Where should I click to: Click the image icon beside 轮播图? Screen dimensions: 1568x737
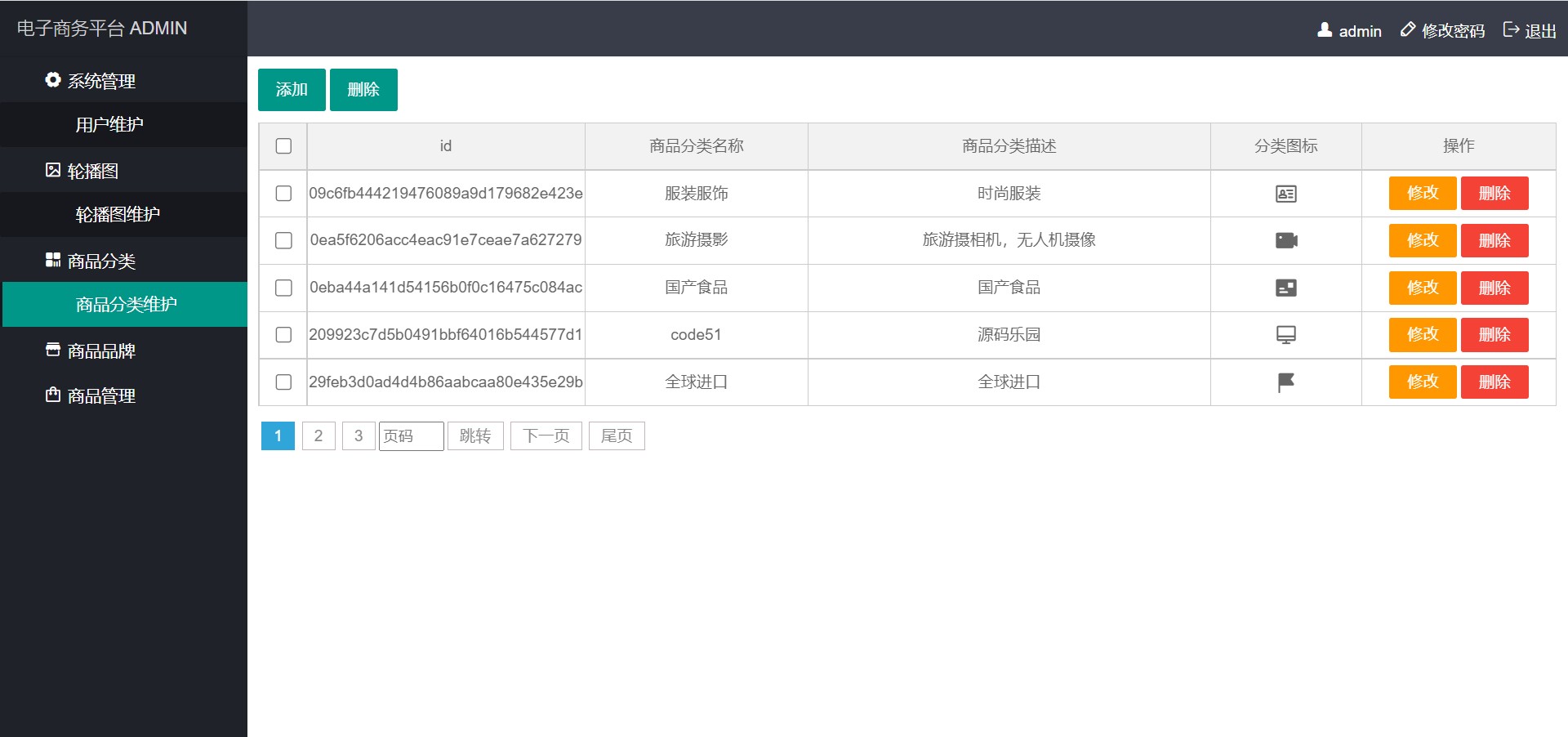(53, 170)
